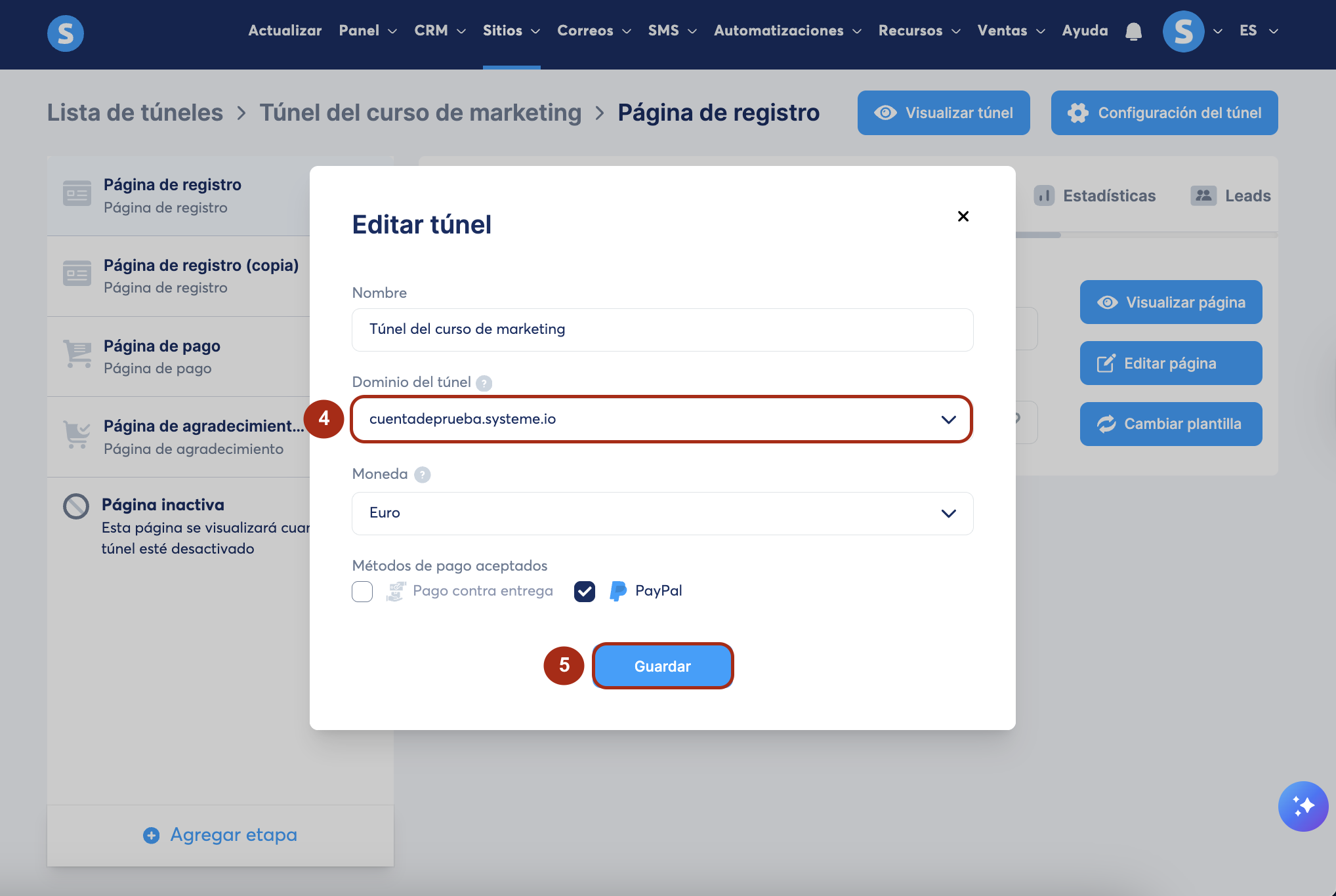Click the help icon next to Dominio del túnel

(484, 383)
